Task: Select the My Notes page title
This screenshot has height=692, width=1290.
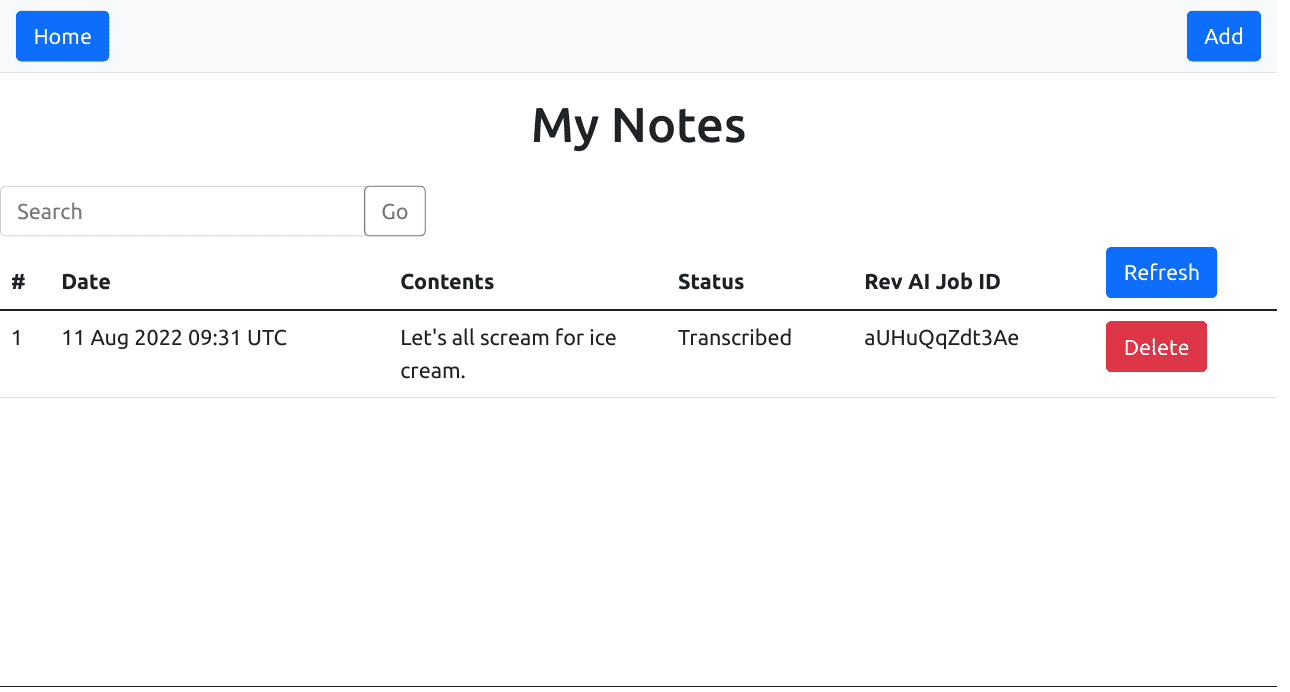Action: click(639, 125)
